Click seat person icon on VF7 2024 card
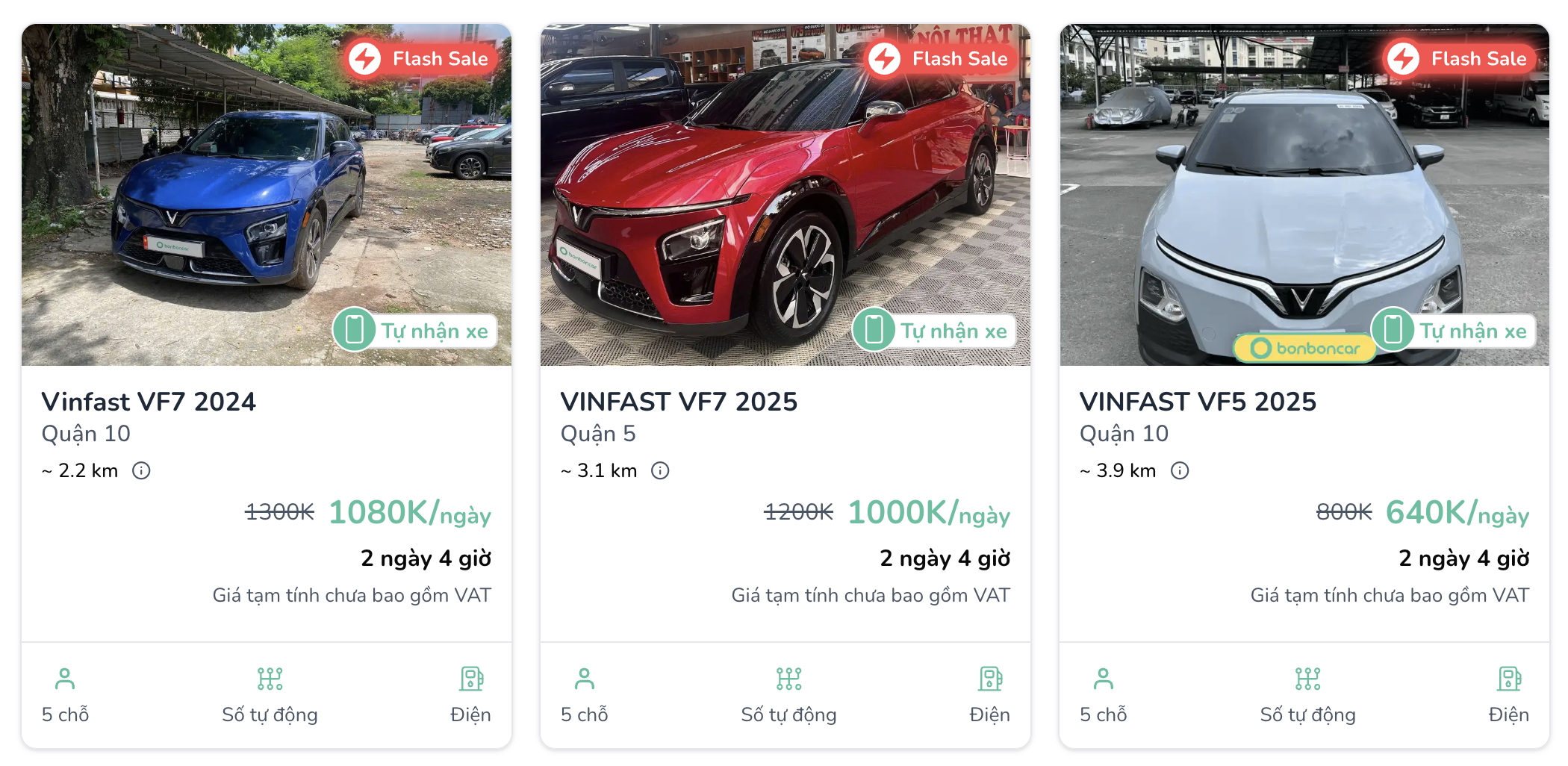 (x=65, y=679)
